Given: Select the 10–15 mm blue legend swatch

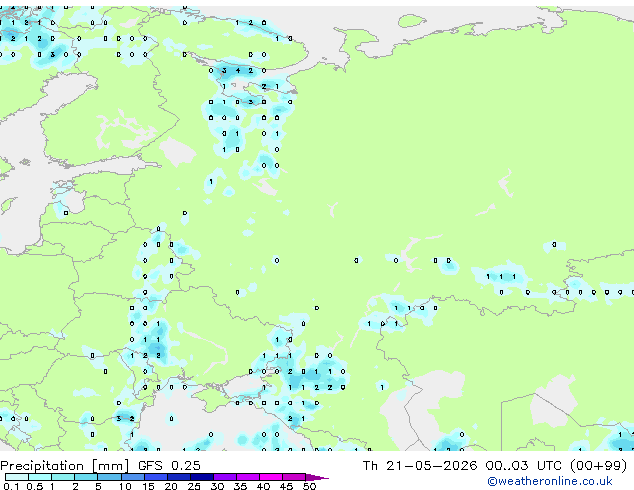Looking at the screenshot, I should (132, 477).
